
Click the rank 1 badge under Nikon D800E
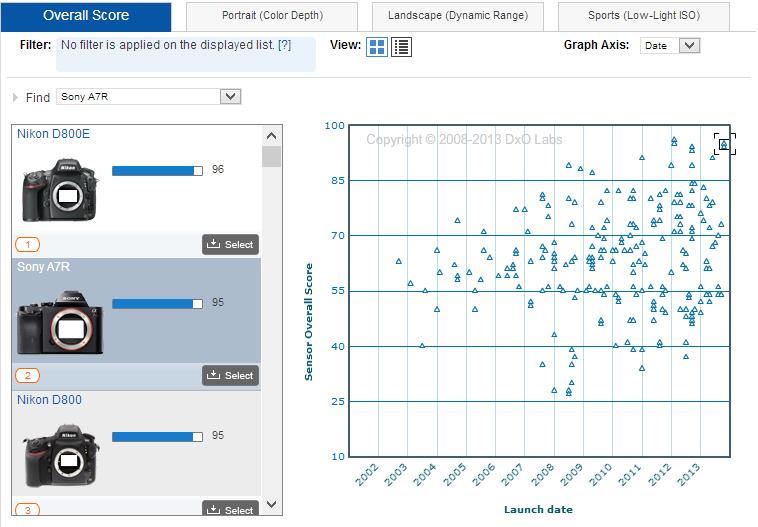(x=28, y=244)
